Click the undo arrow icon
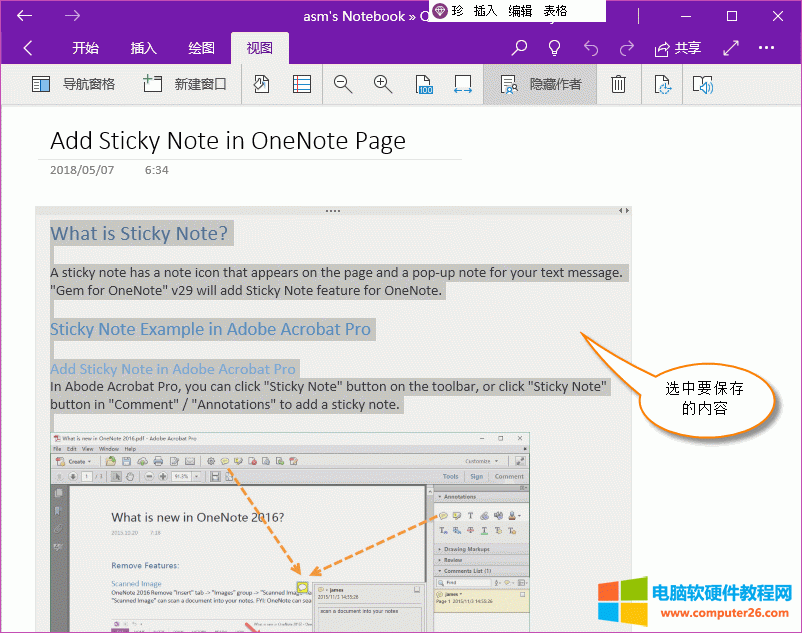 pyautogui.click(x=591, y=47)
